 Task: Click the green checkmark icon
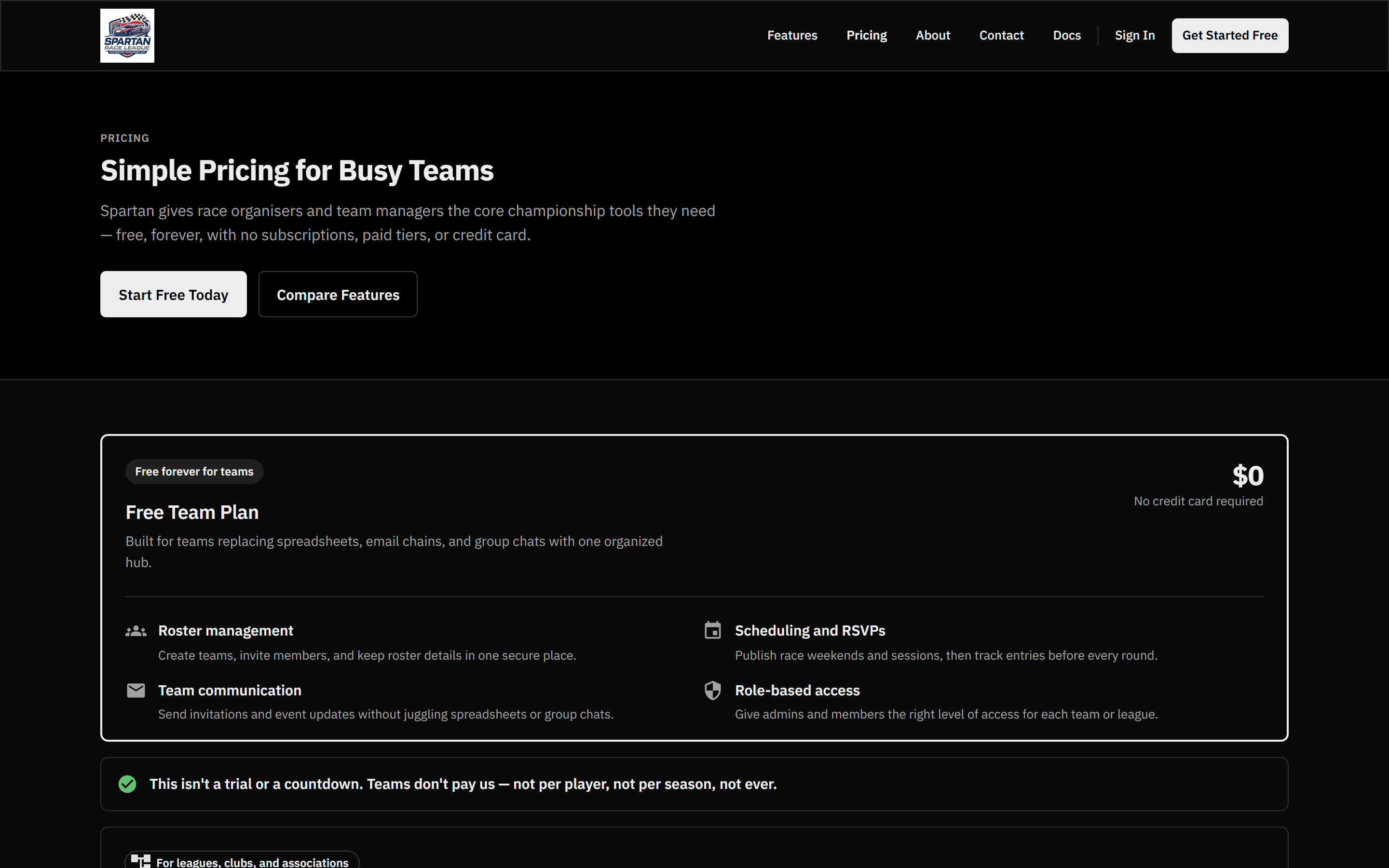click(x=127, y=784)
